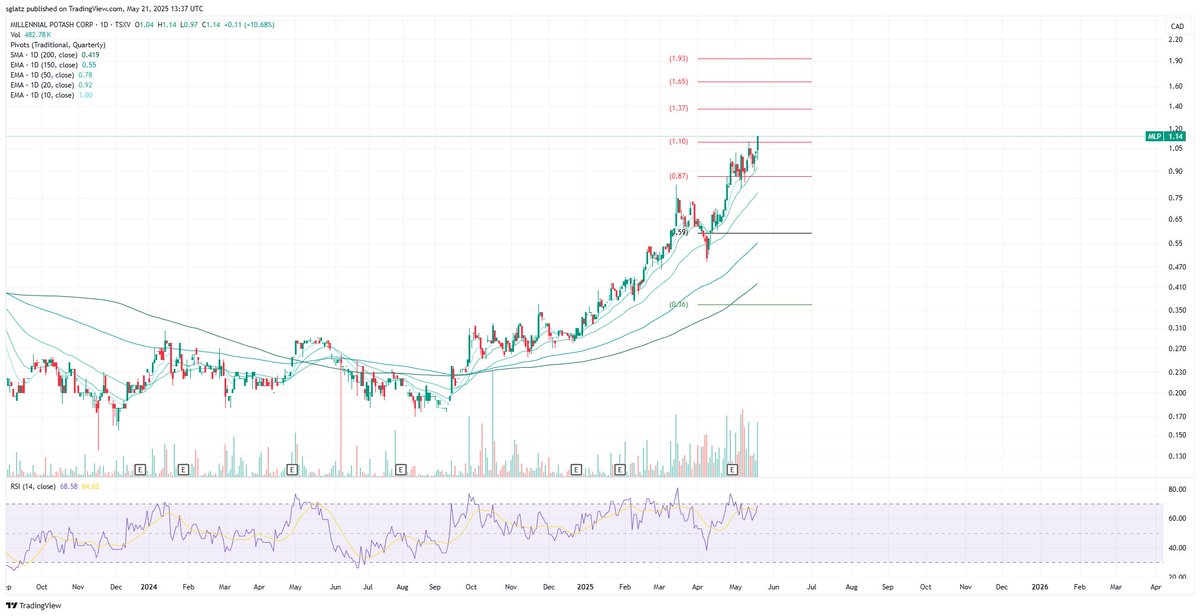Click the sglatz published on TradingView.com header
This screenshot has width=1200, height=616.
pos(106,7)
